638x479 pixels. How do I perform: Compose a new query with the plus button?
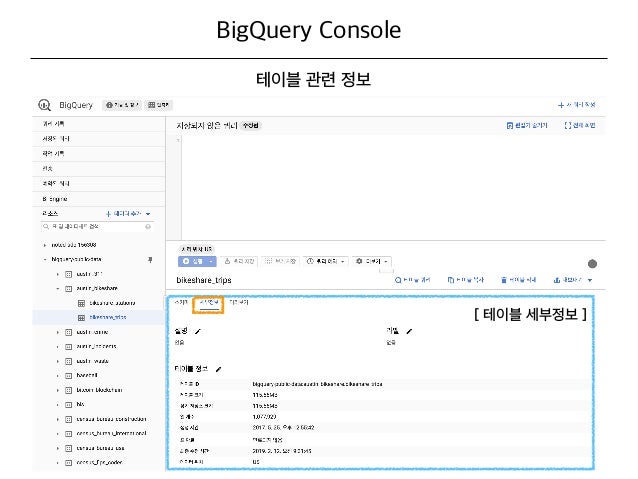(576, 105)
